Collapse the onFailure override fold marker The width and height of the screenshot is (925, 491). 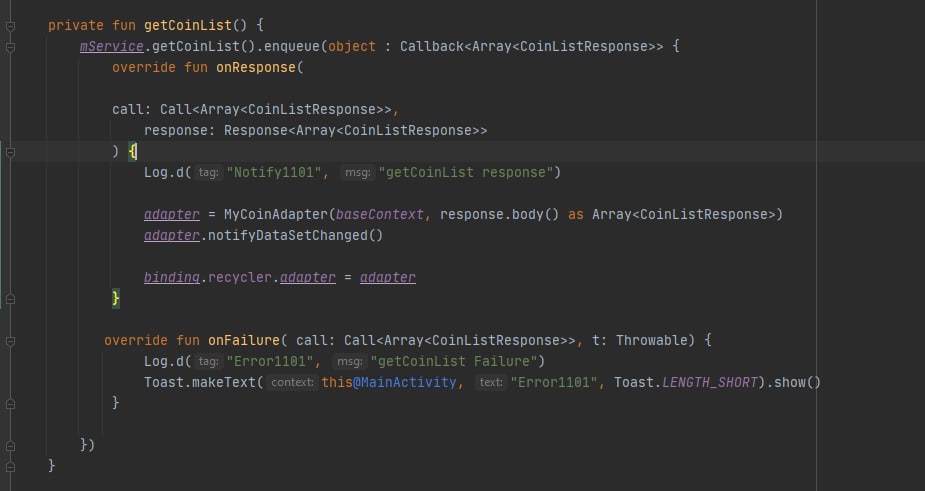coord(10,341)
